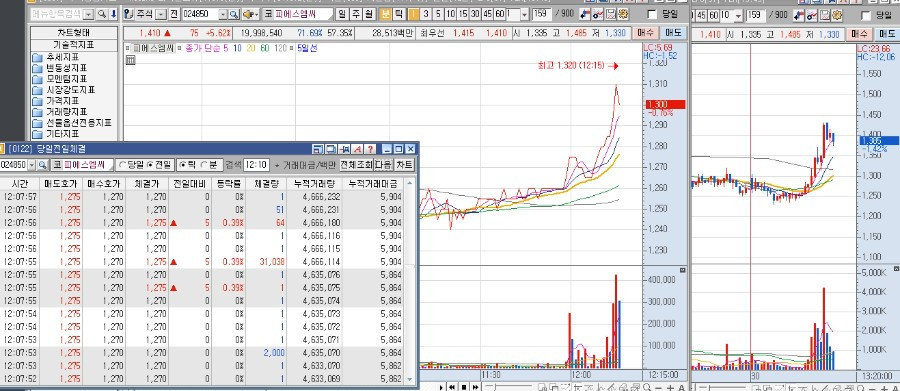This screenshot has height=391, width=900.
Task: Click the 전체조회 button in trade window
Action: pyautogui.click(x=356, y=165)
